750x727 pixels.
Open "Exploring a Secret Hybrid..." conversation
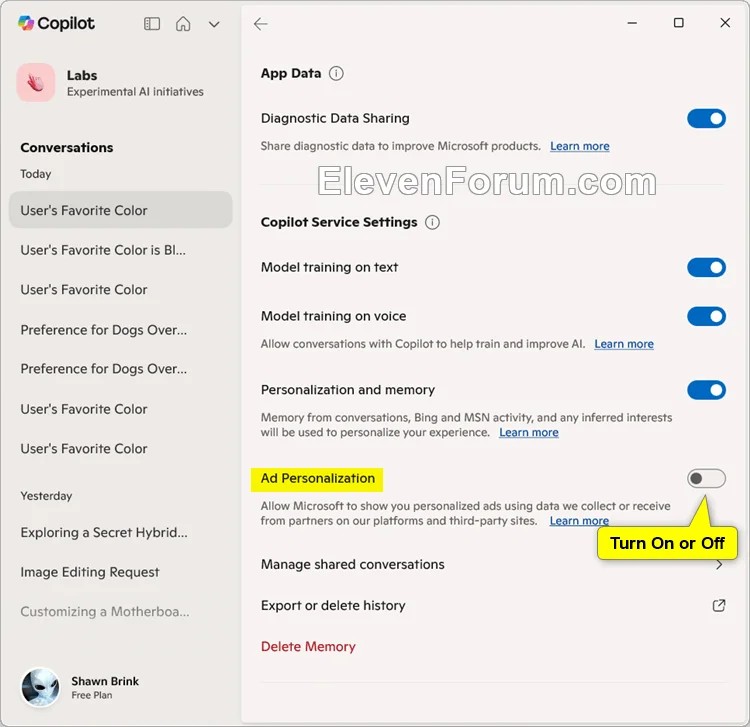(104, 532)
